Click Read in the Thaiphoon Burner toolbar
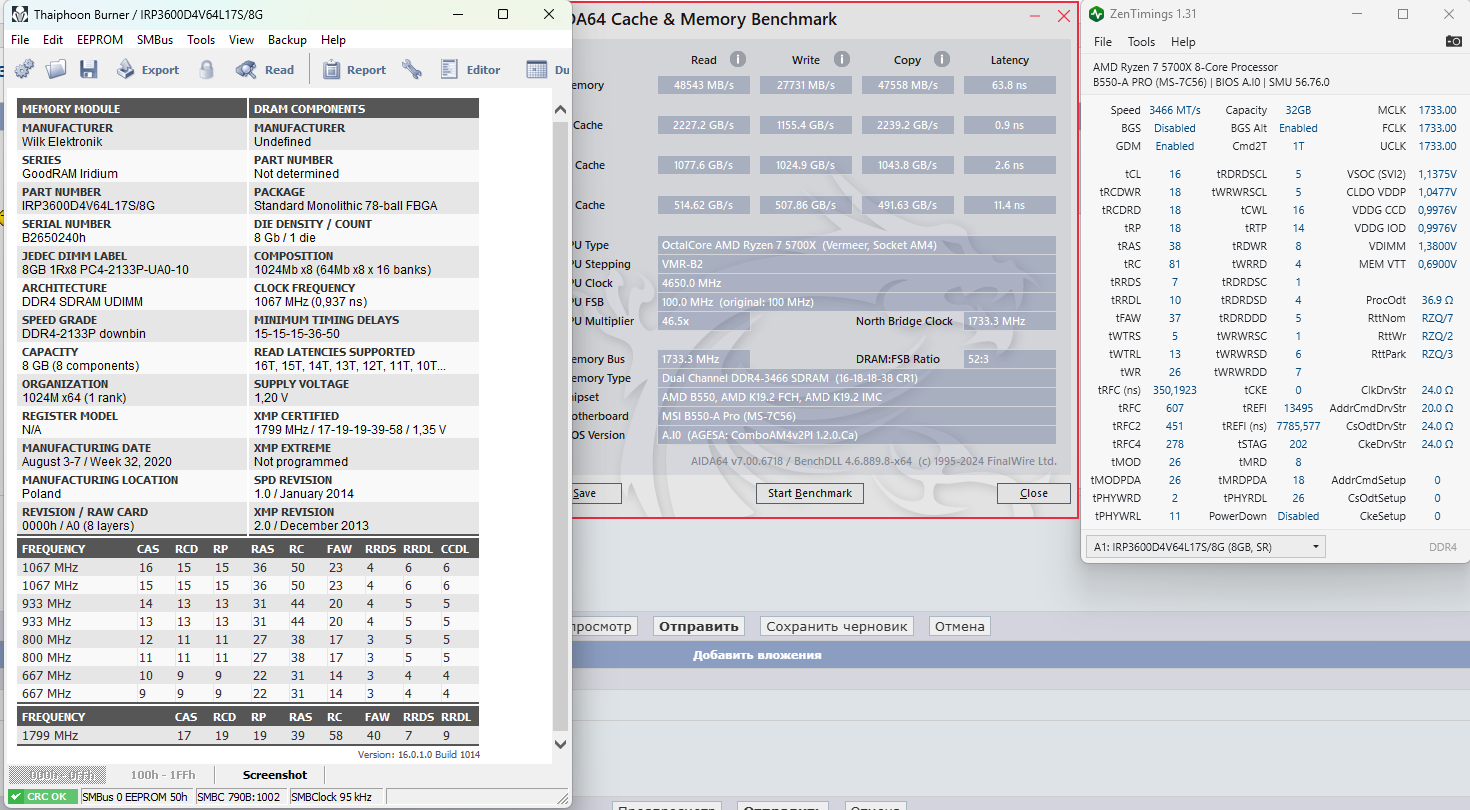1470x810 pixels. pos(265,69)
